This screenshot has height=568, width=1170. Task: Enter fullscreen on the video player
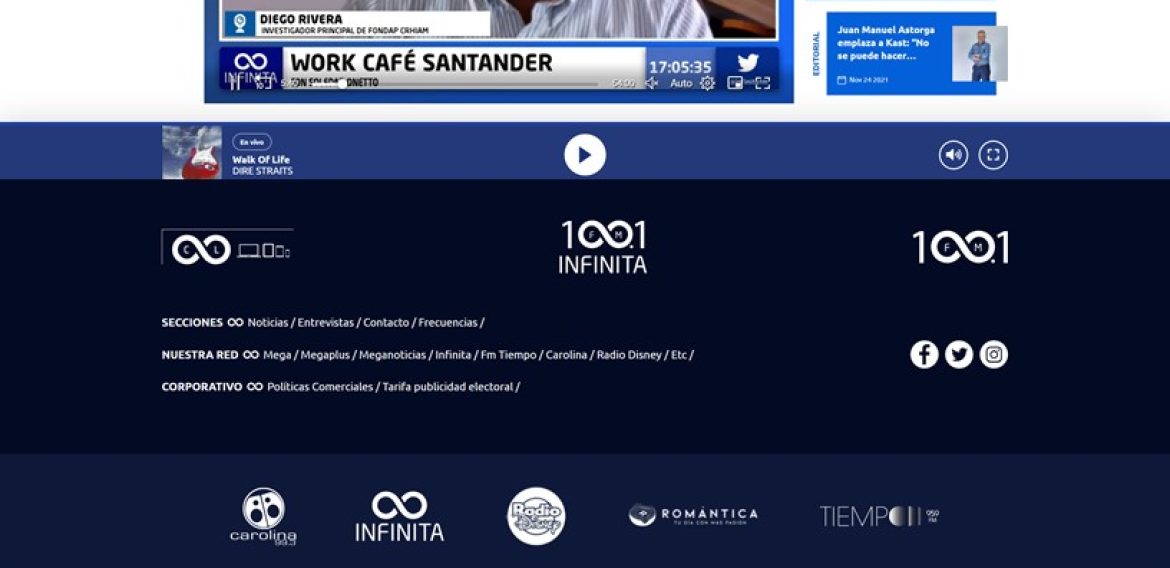click(763, 83)
